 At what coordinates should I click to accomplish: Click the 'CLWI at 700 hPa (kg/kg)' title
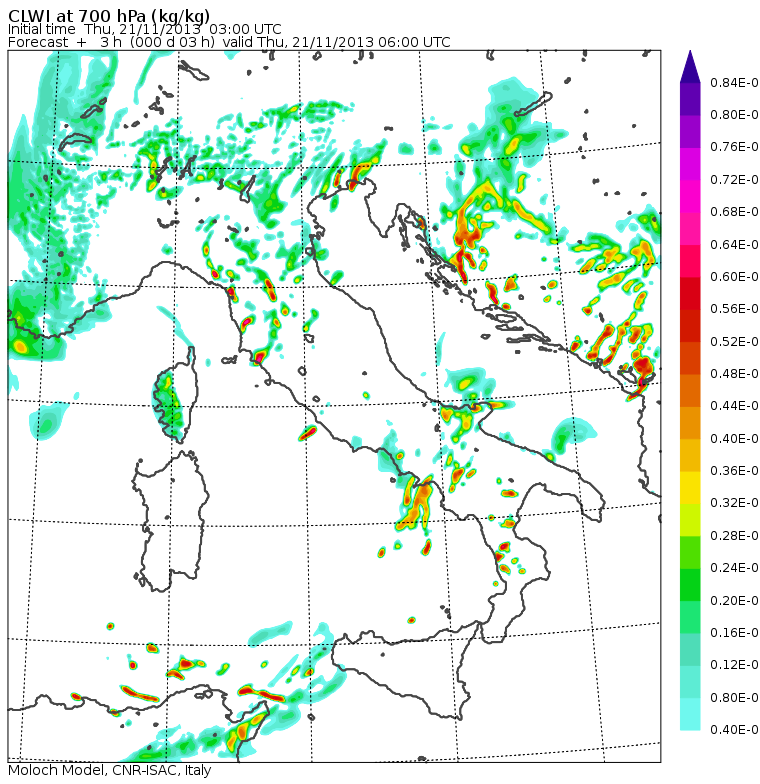tap(109, 16)
